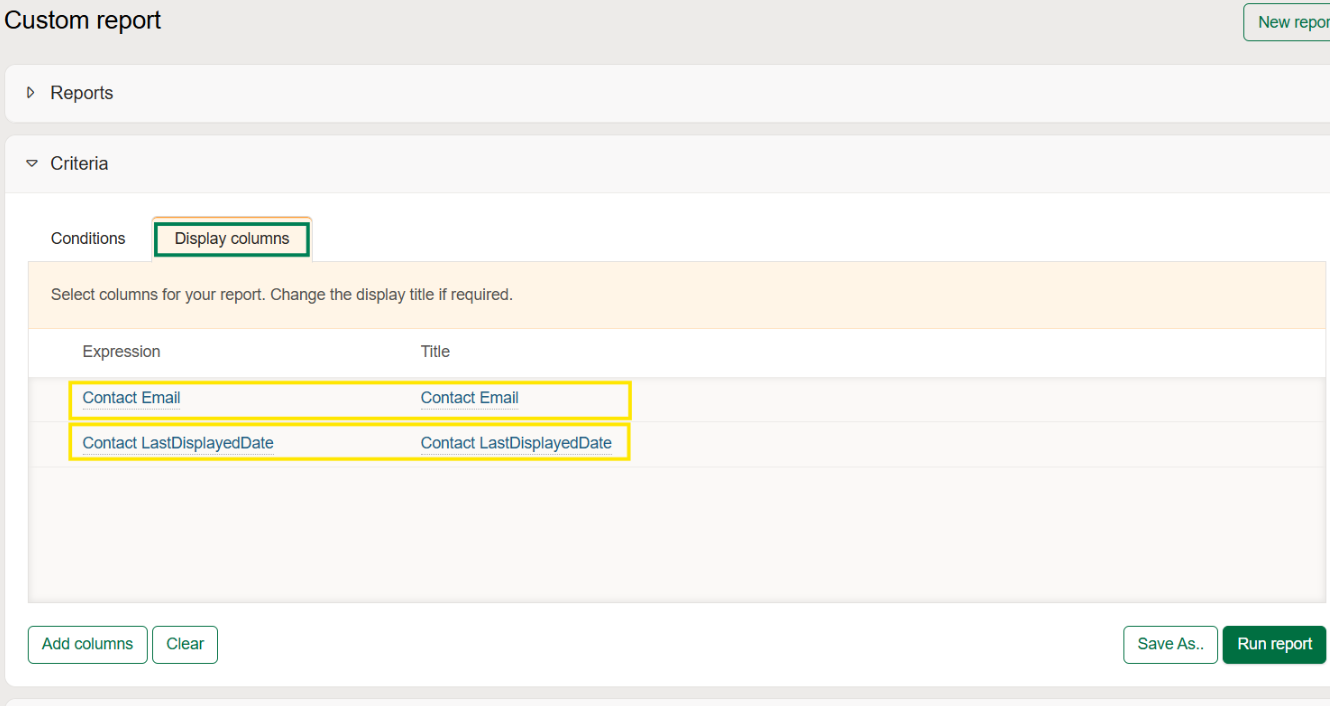Viewport: 1330px width, 706px height.
Task: Run the report
Action: click(x=1274, y=644)
